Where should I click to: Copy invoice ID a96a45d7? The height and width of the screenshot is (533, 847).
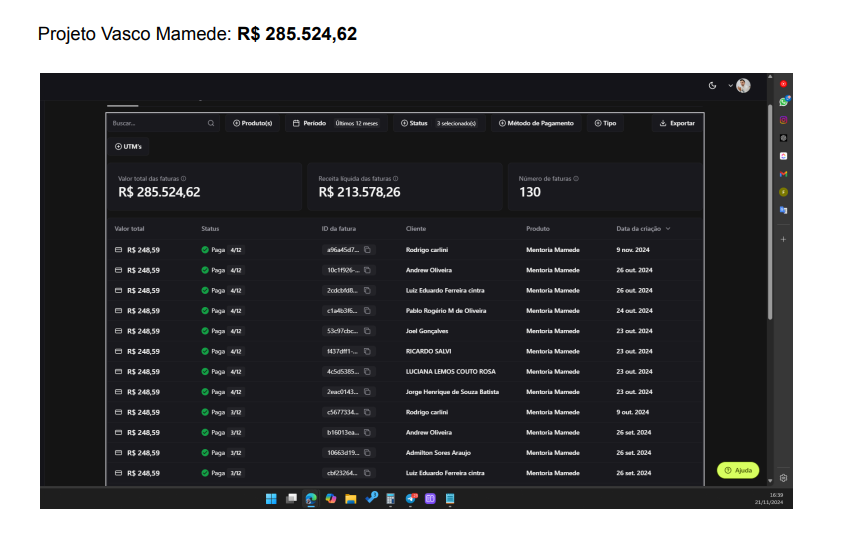(x=367, y=249)
